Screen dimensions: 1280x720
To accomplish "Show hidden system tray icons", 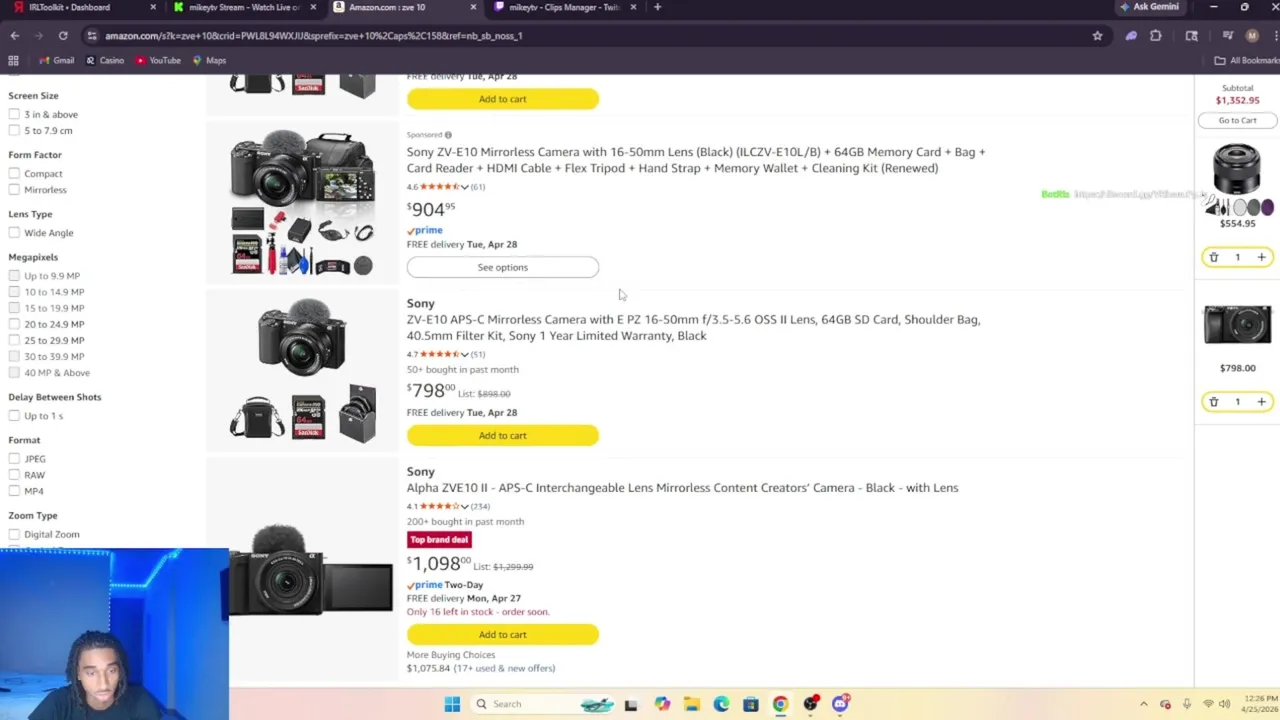I will tap(1144, 704).
